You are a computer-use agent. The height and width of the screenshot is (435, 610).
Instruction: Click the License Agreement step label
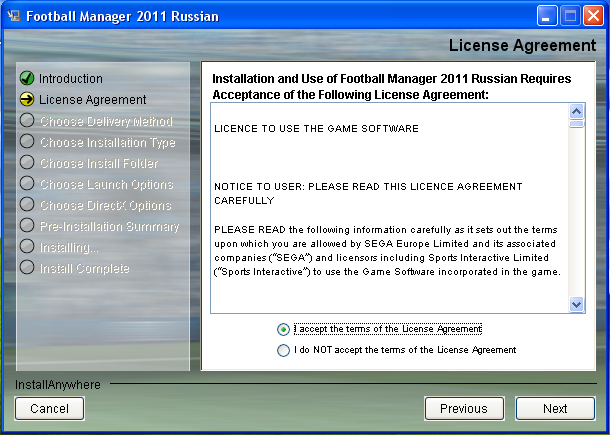93,100
